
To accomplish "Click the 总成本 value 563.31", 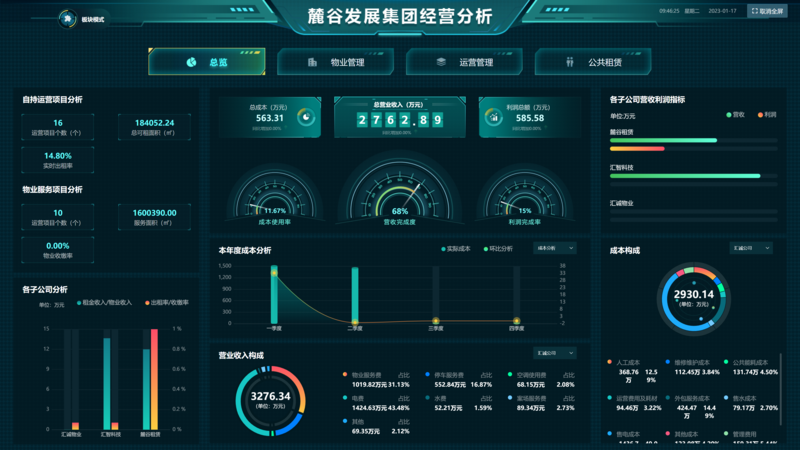I will point(269,118).
